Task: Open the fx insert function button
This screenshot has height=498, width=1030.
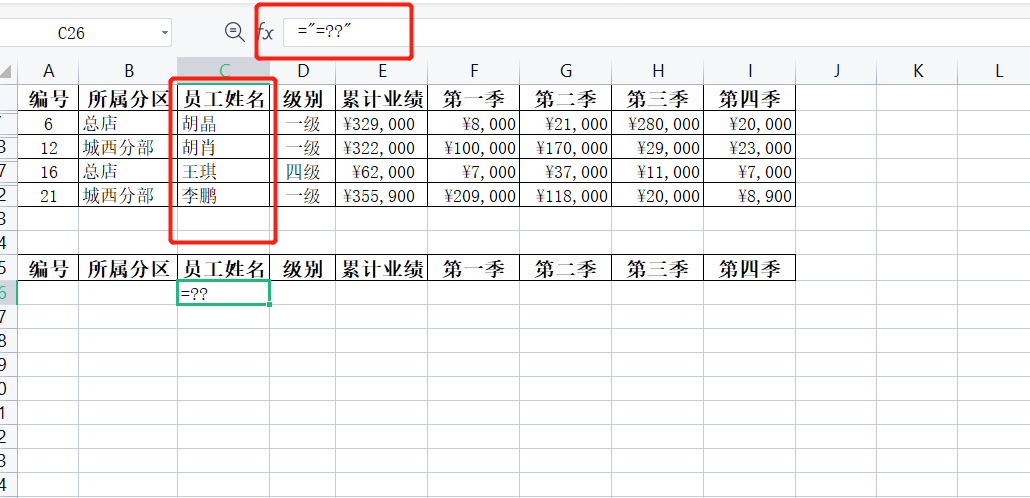Action: [x=265, y=32]
